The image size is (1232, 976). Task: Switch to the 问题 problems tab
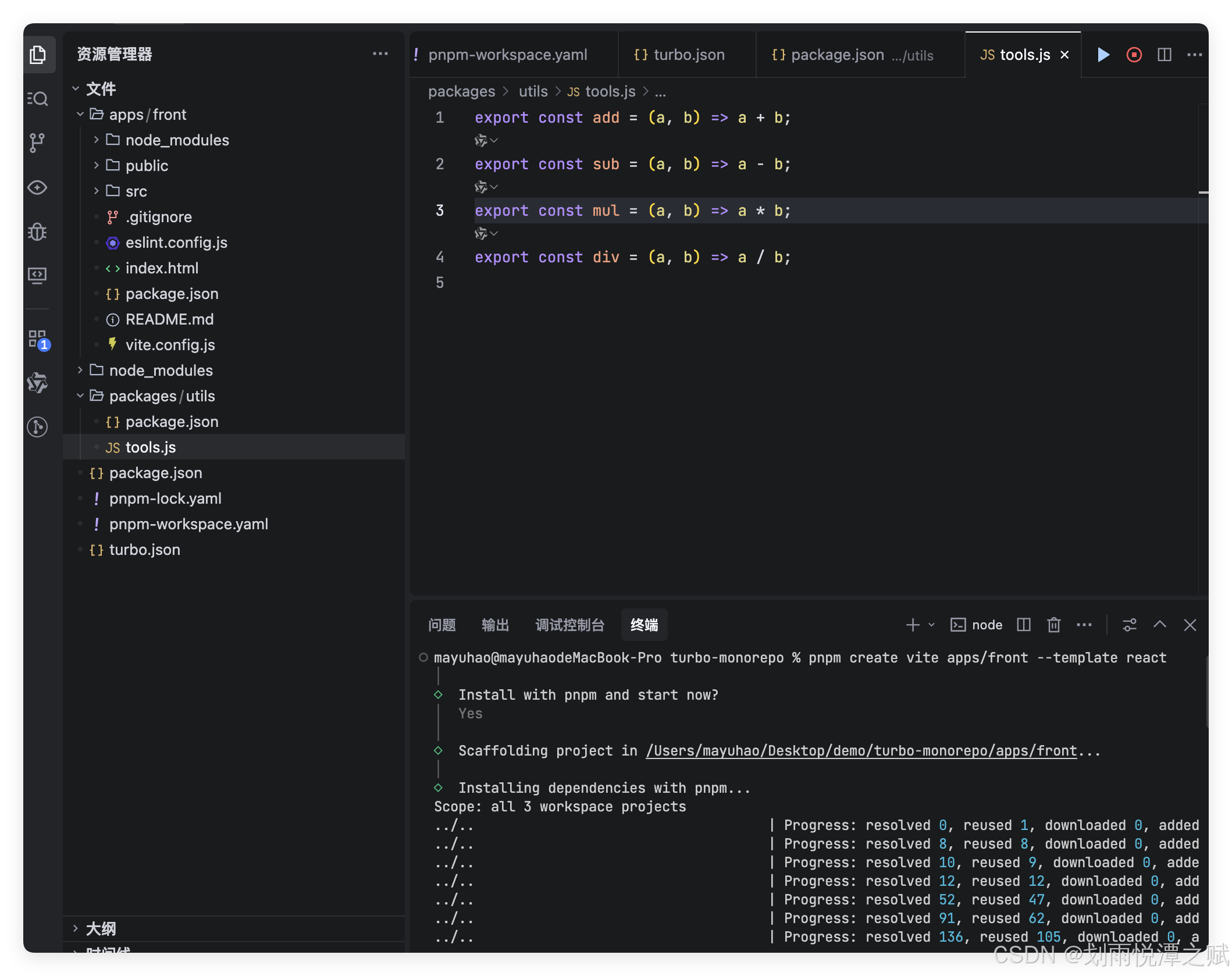click(x=442, y=625)
